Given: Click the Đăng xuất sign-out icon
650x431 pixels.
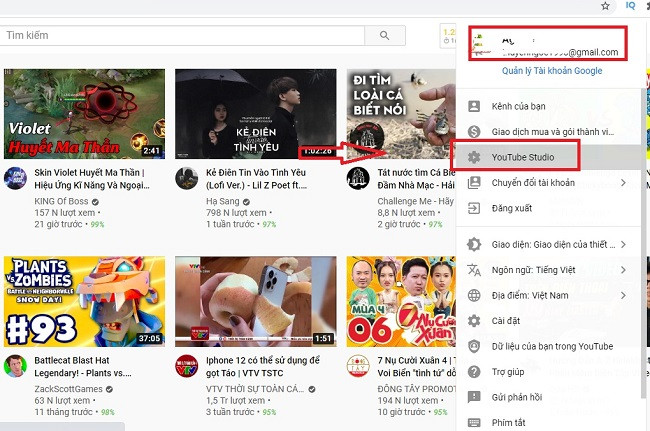Looking at the screenshot, I should click(x=474, y=208).
